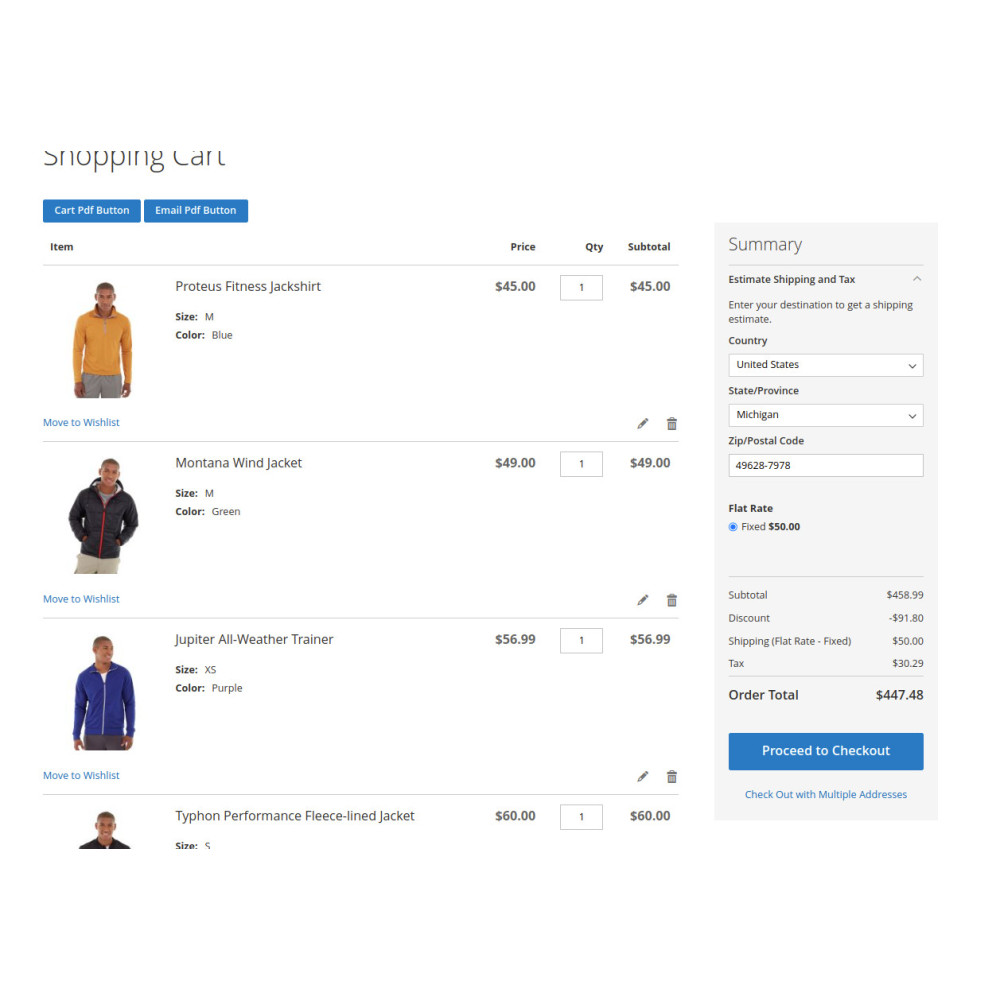Focus the Zip/Postal Code field

click(x=825, y=466)
